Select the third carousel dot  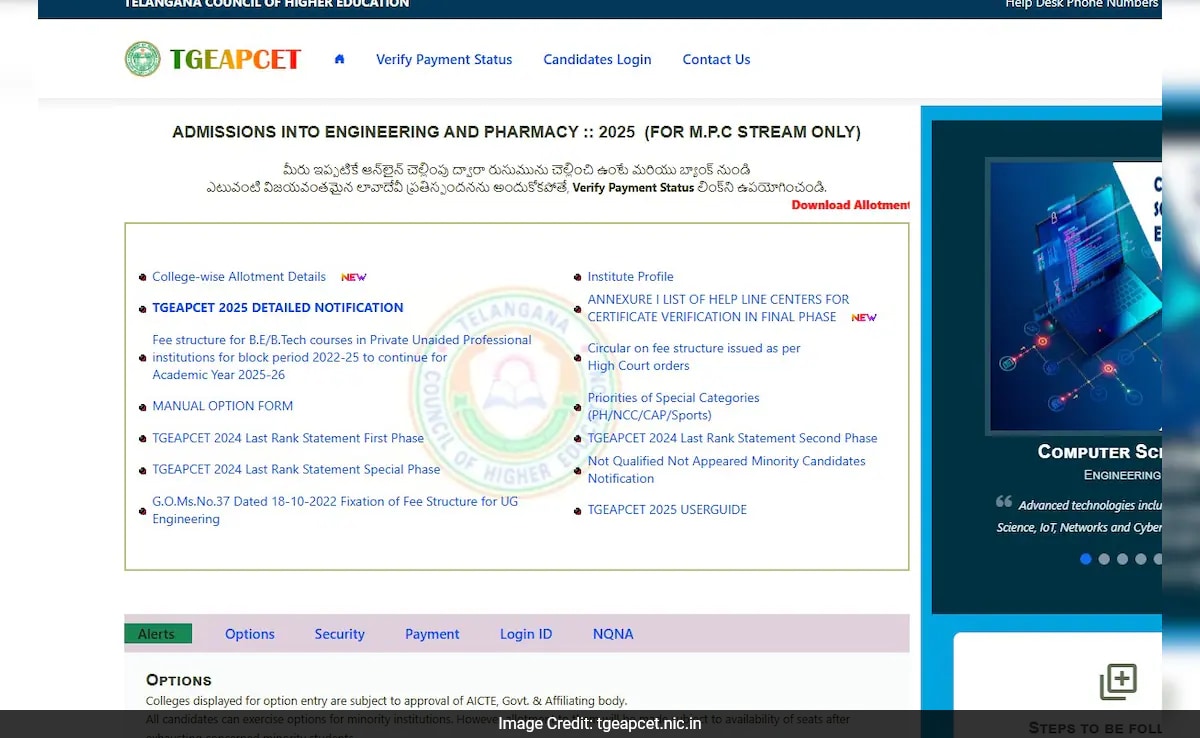coord(1122,559)
